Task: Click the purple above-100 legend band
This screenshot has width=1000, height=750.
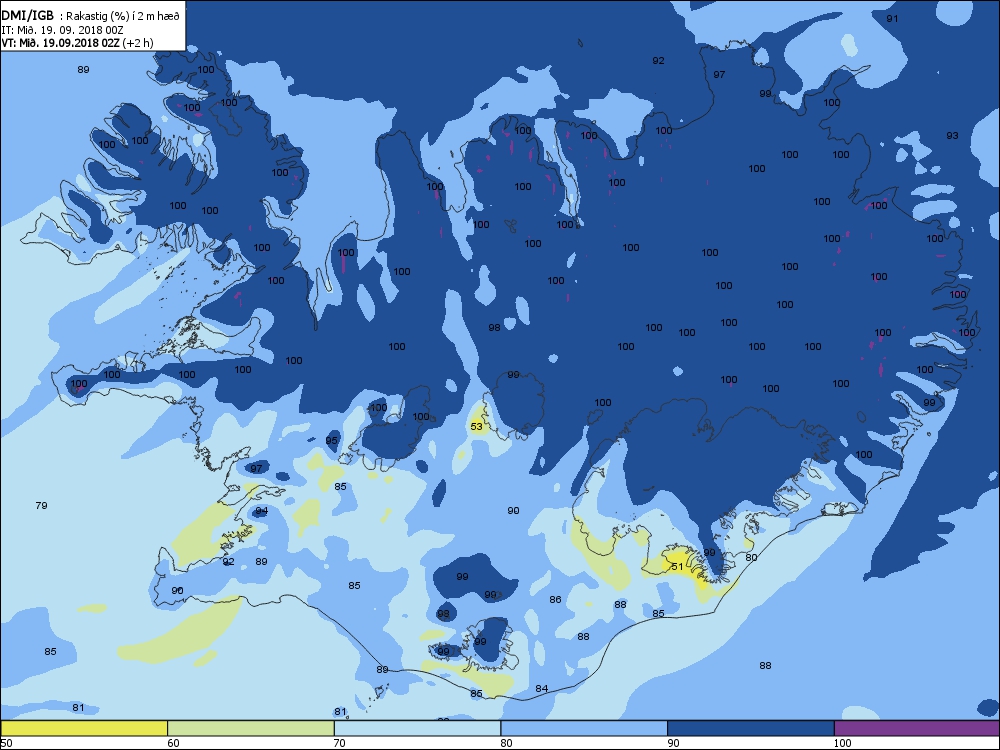Action: 917,728
